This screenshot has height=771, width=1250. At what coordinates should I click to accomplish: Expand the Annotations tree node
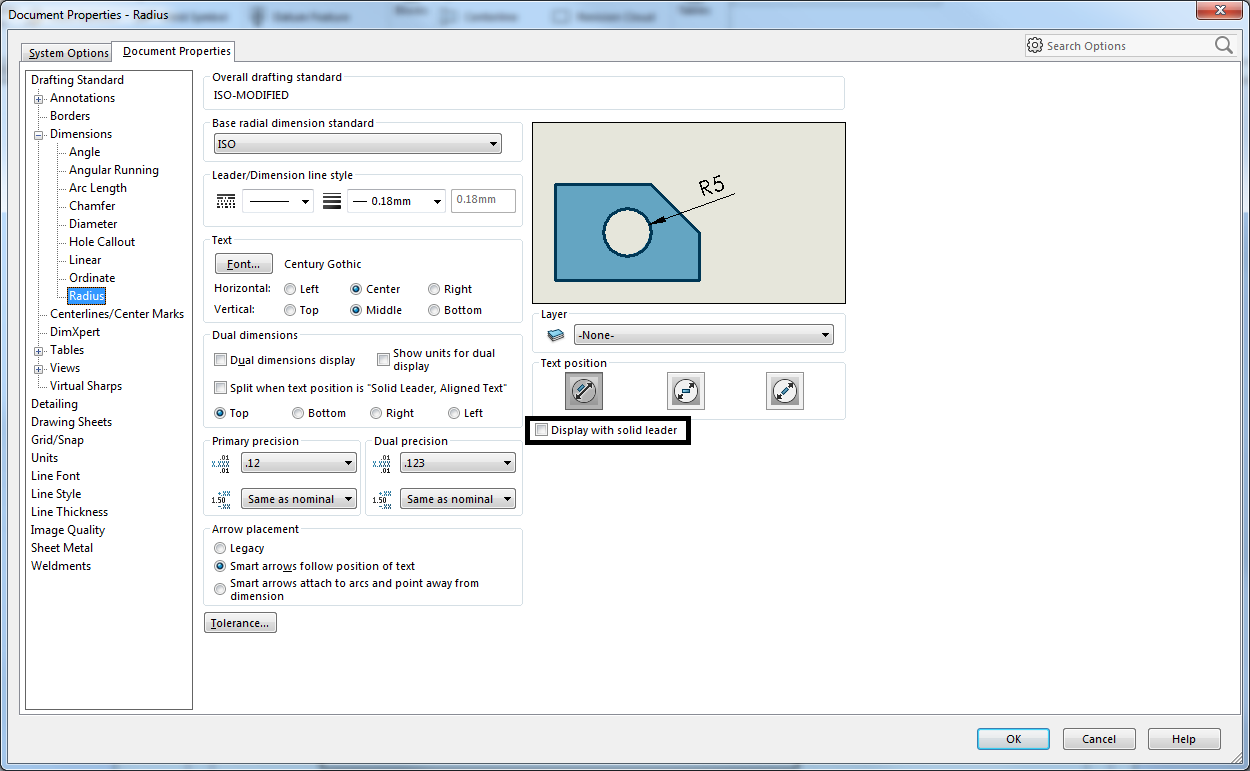pyautogui.click(x=39, y=98)
